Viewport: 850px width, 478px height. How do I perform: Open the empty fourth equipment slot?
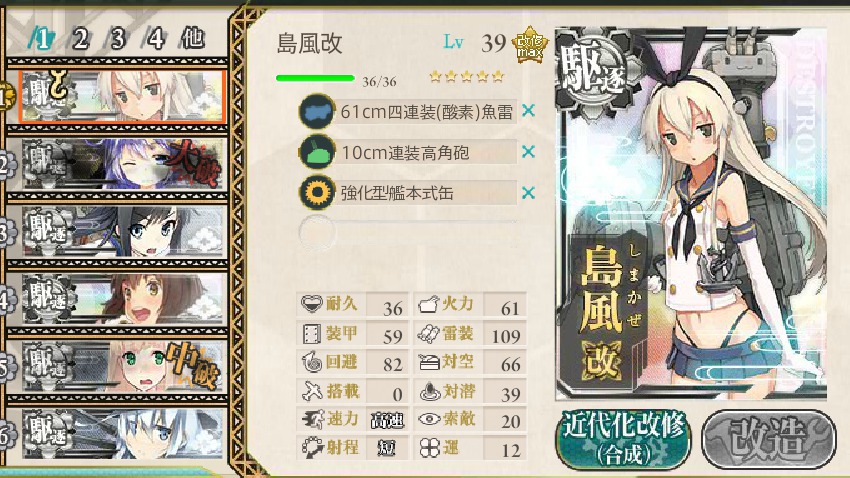pyautogui.click(x=408, y=232)
